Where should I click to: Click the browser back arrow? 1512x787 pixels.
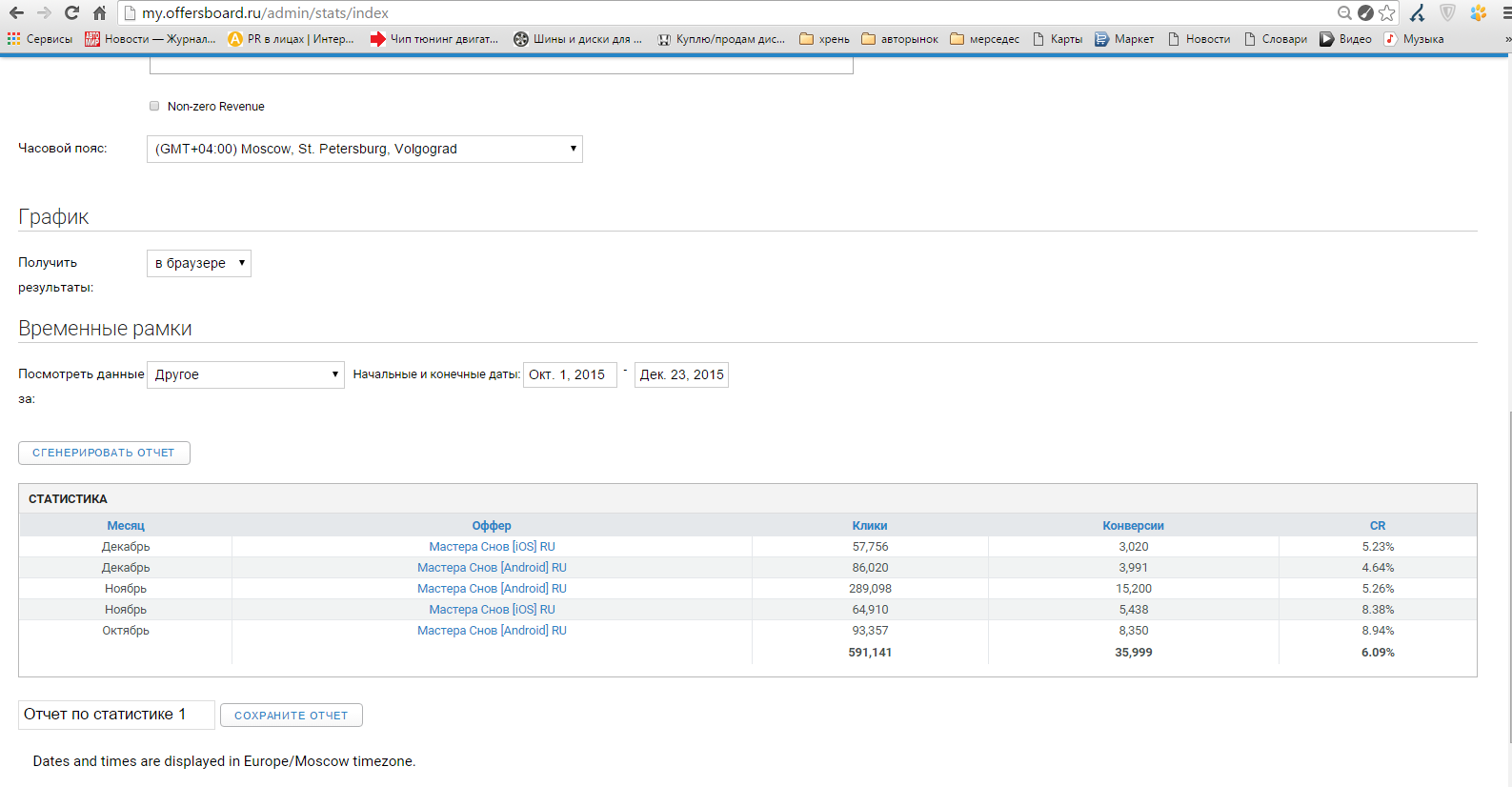click(x=16, y=13)
